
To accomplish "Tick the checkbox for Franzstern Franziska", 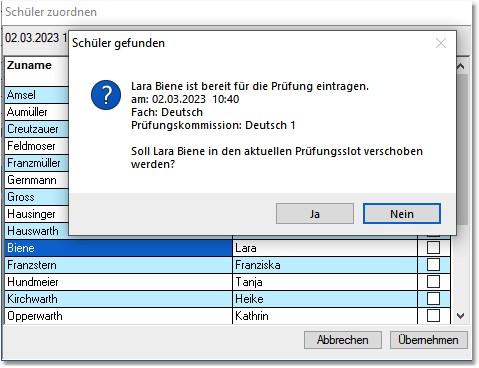I will pos(433,265).
